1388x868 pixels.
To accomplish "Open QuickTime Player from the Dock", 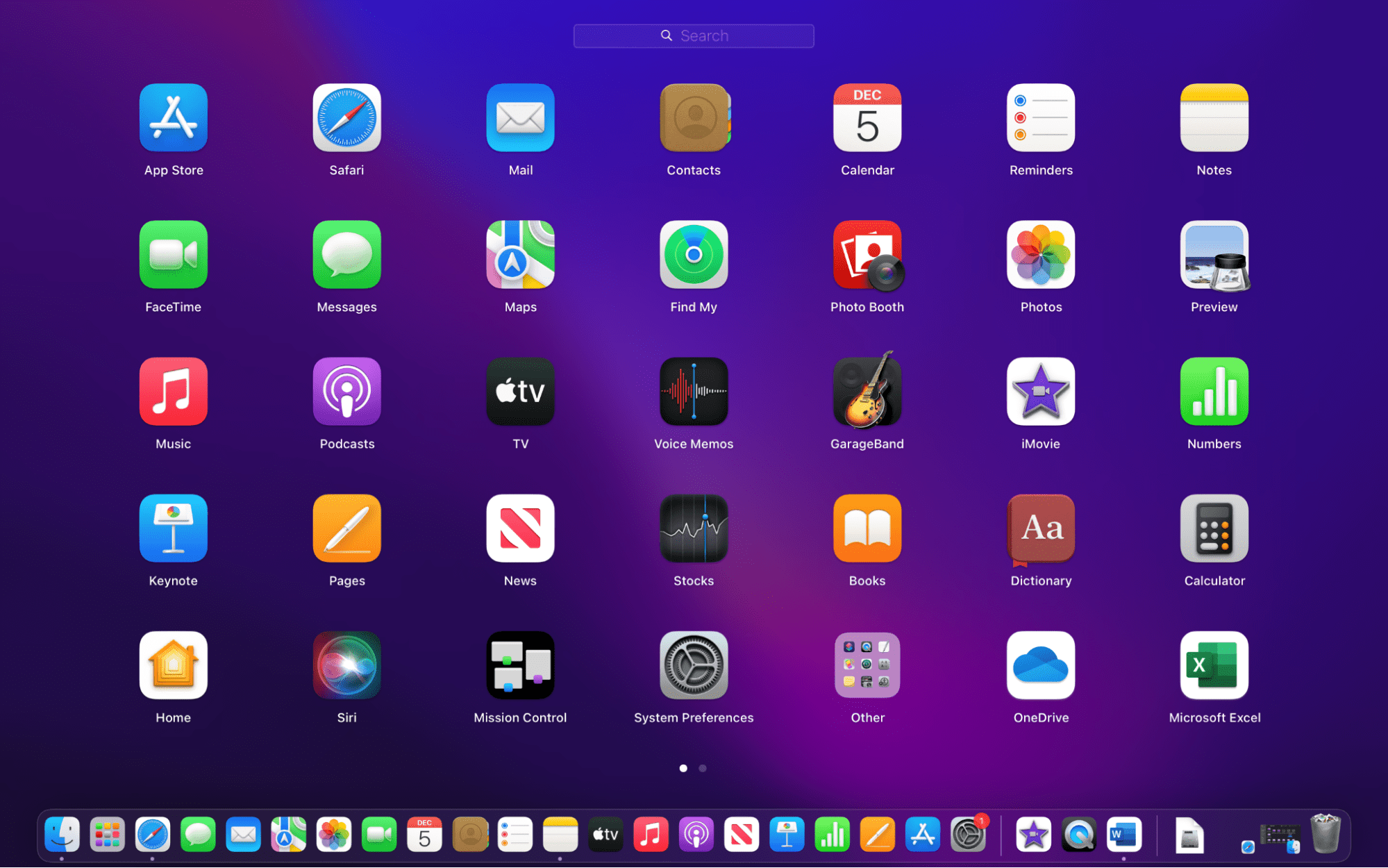I will pyautogui.click(x=1078, y=834).
